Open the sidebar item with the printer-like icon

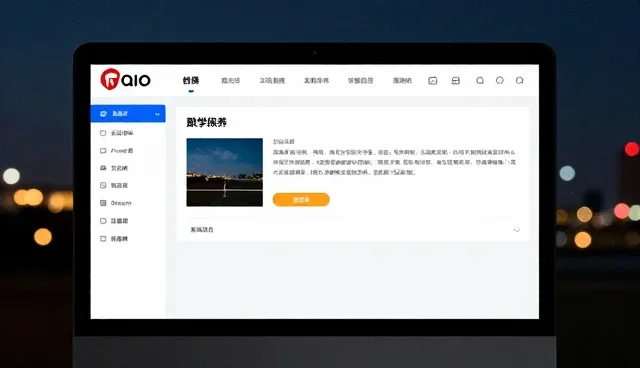114,168
